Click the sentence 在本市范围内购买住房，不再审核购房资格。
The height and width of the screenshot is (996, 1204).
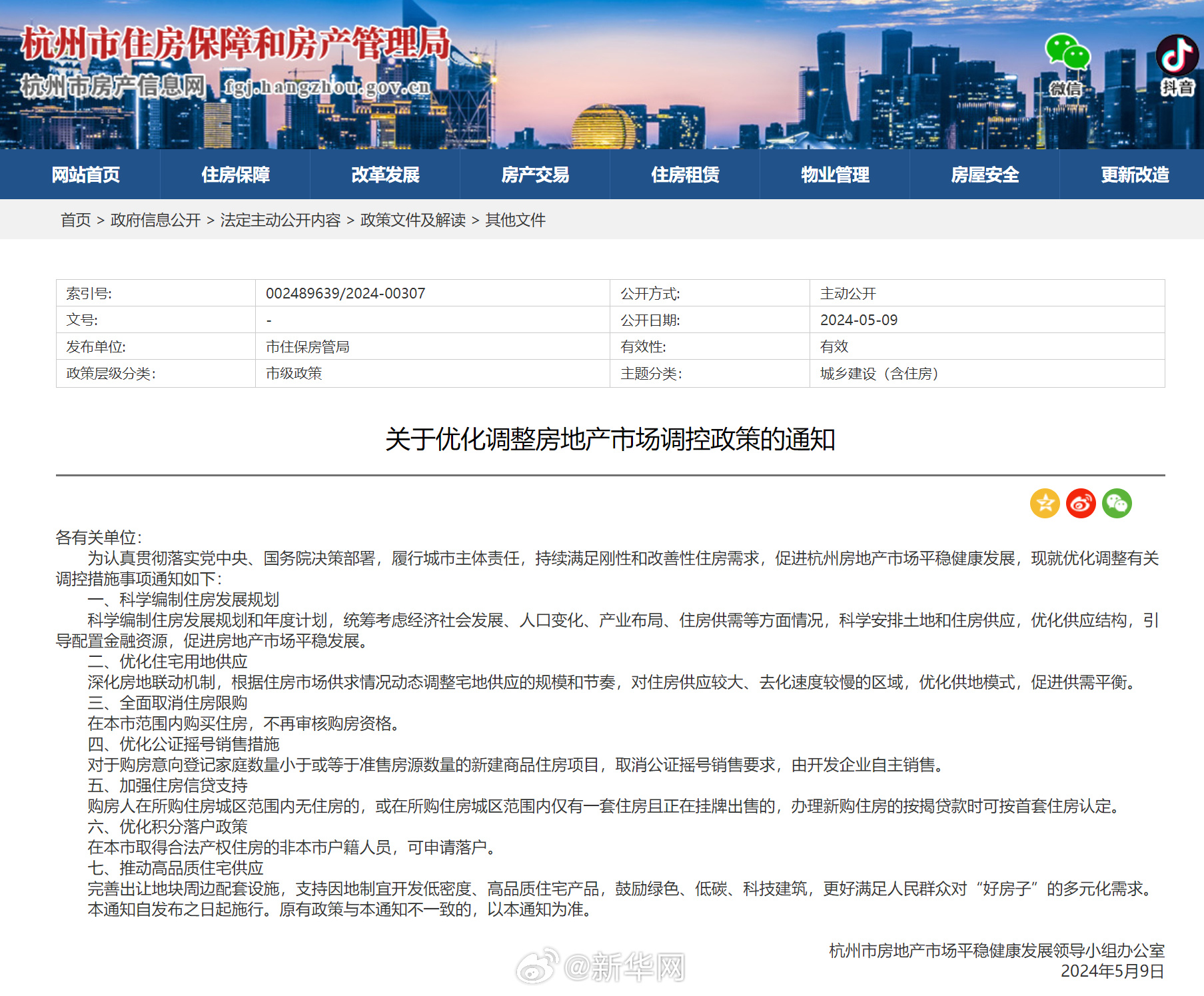point(244,724)
